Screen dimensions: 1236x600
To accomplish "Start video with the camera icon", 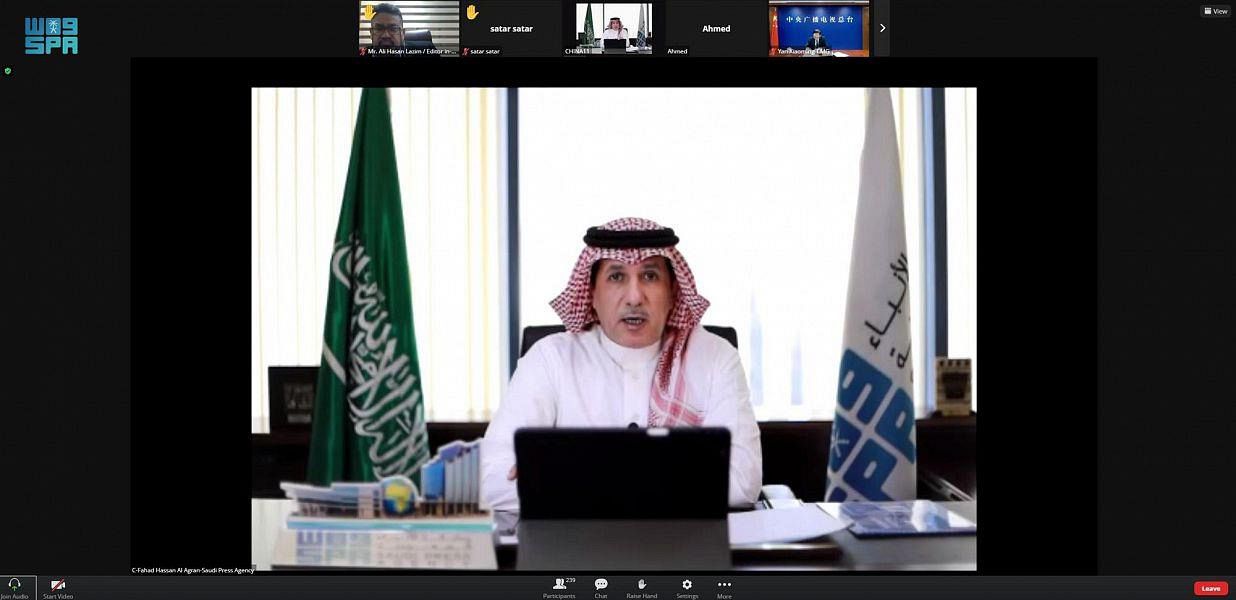I will [57, 585].
